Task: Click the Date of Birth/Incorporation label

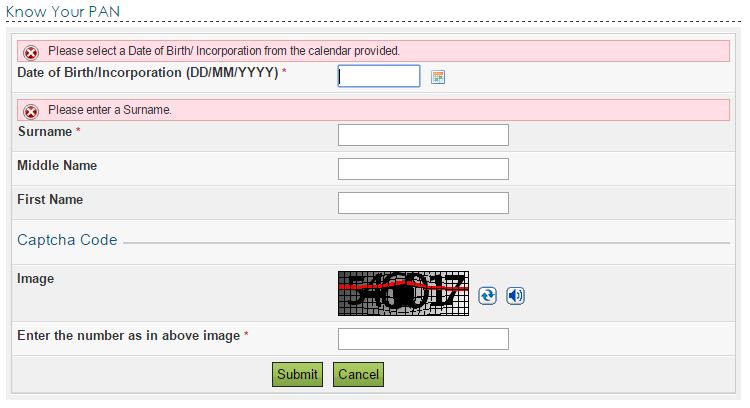Action: coord(148,73)
